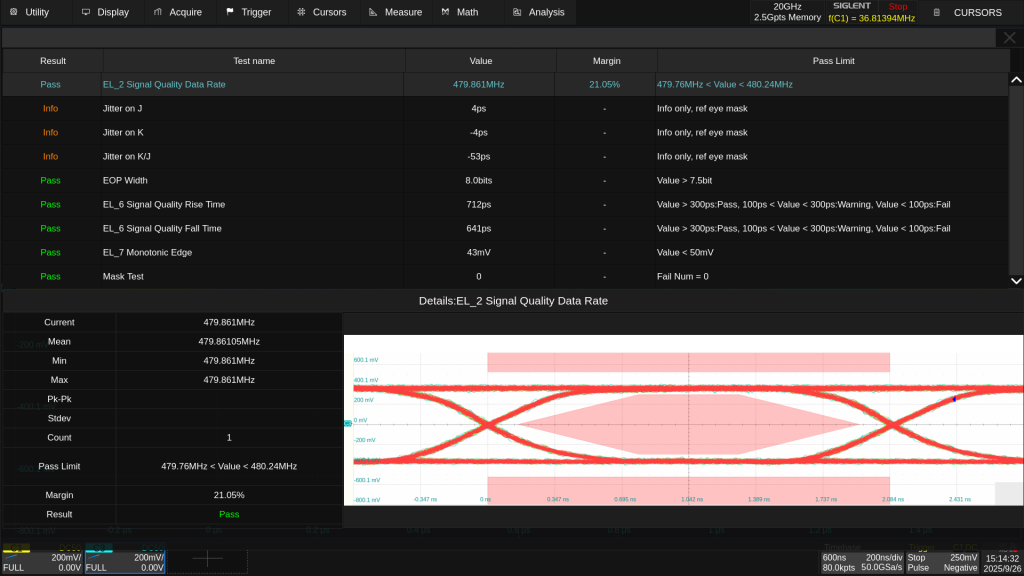The height and width of the screenshot is (576, 1024).
Task: Click the Trigger flag icon
Action: pos(231,12)
